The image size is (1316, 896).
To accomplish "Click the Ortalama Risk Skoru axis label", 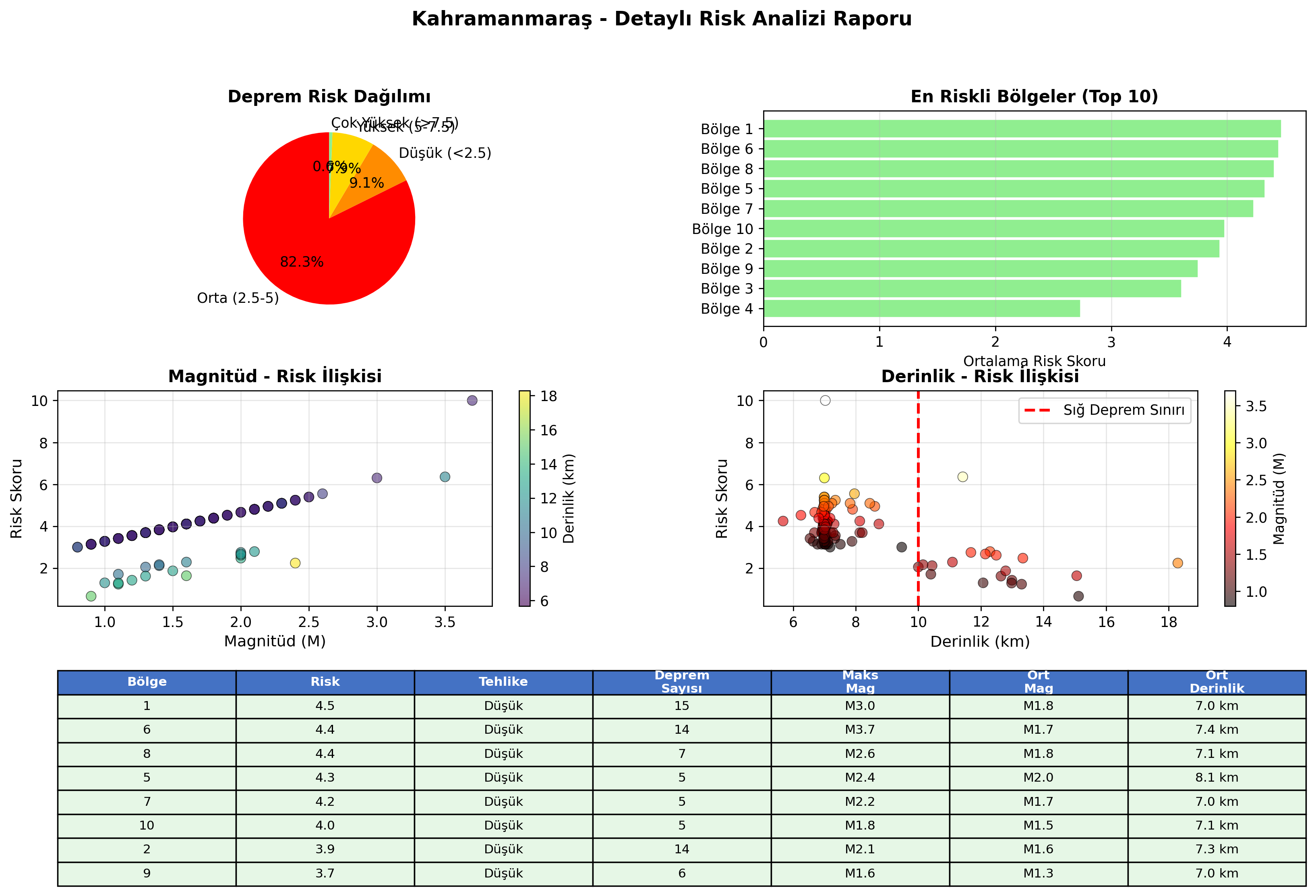I will (x=1034, y=361).
